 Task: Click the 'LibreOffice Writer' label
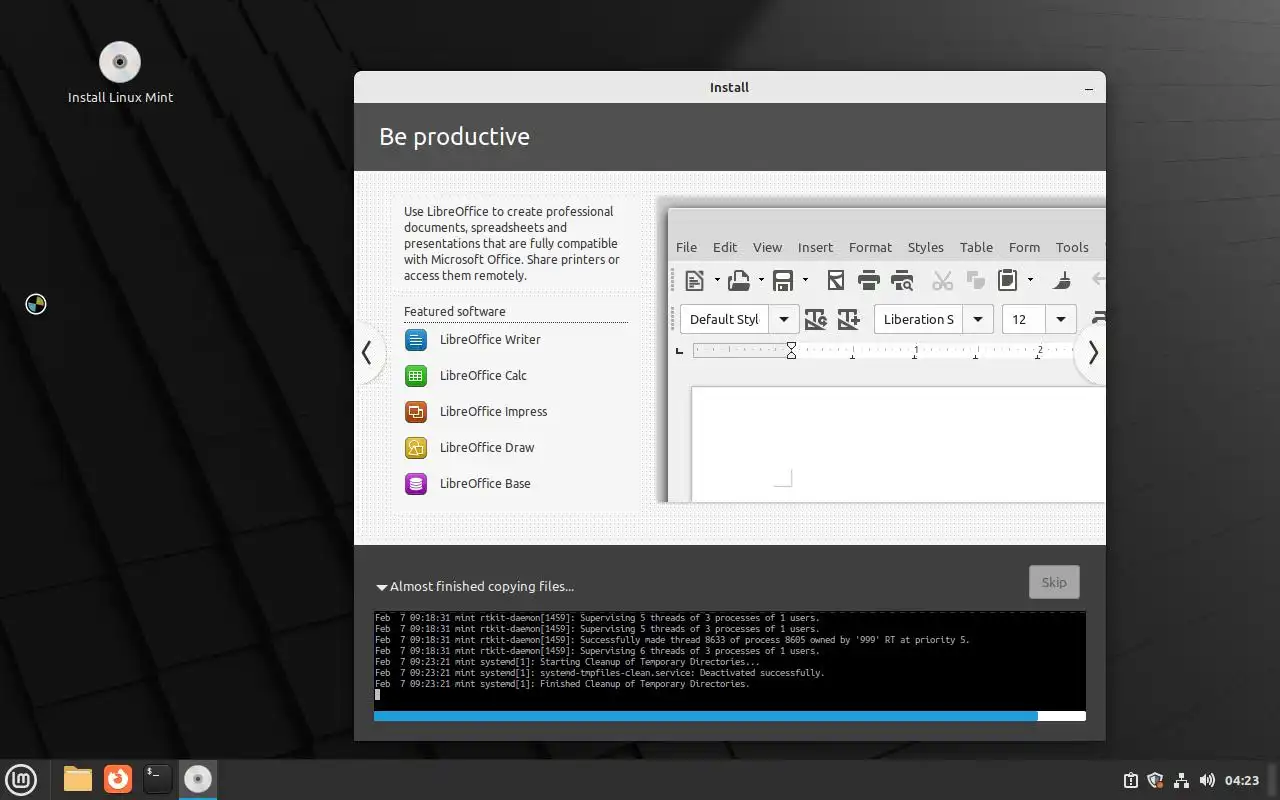click(x=490, y=340)
